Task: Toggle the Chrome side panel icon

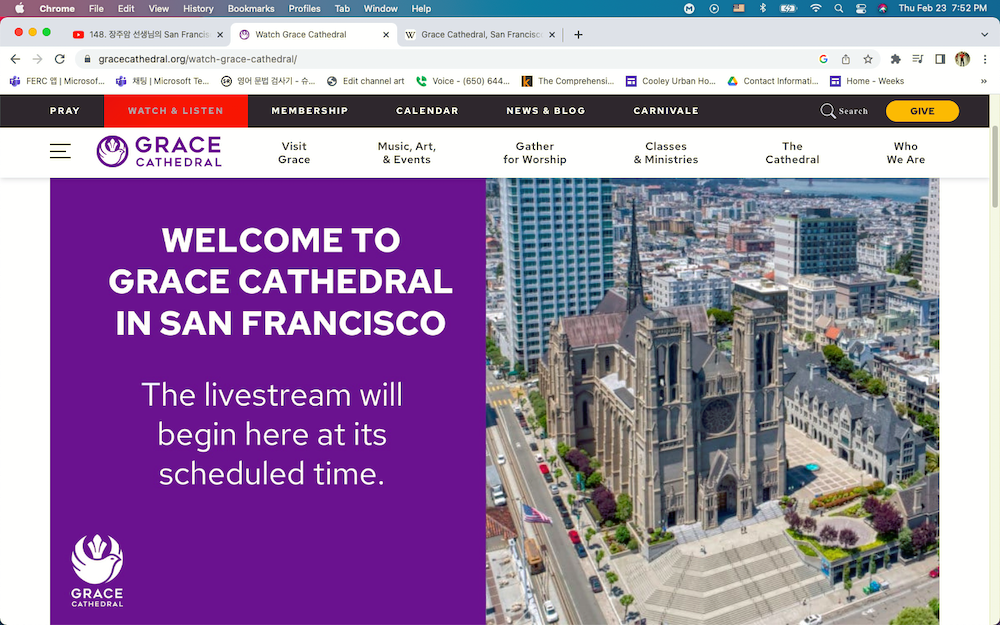Action: [x=940, y=59]
